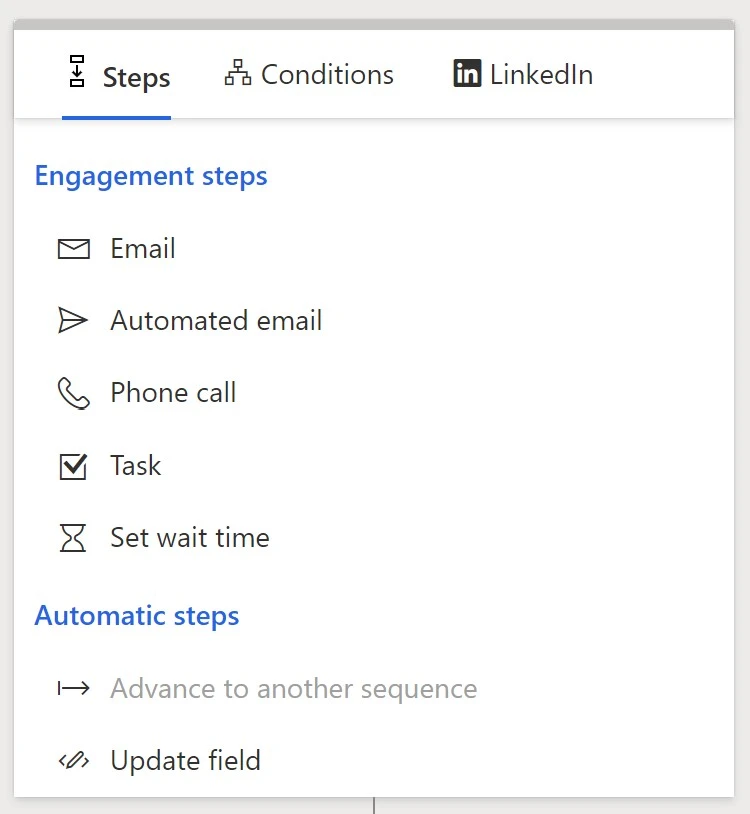The height and width of the screenshot is (814, 750).
Task: Click the envelope icon beside Email
Action: point(74,249)
